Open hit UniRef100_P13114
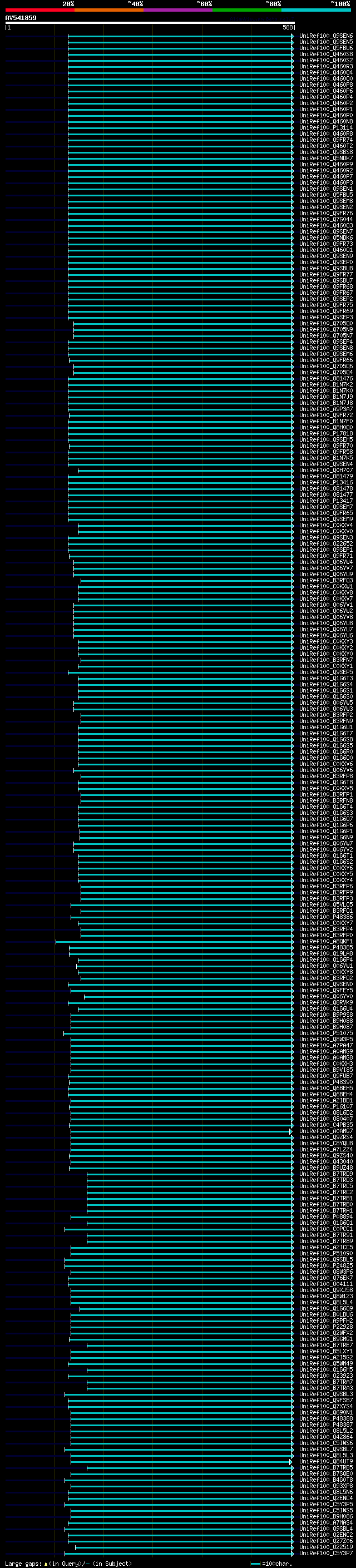The image size is (356, 1568). point(325,128)
